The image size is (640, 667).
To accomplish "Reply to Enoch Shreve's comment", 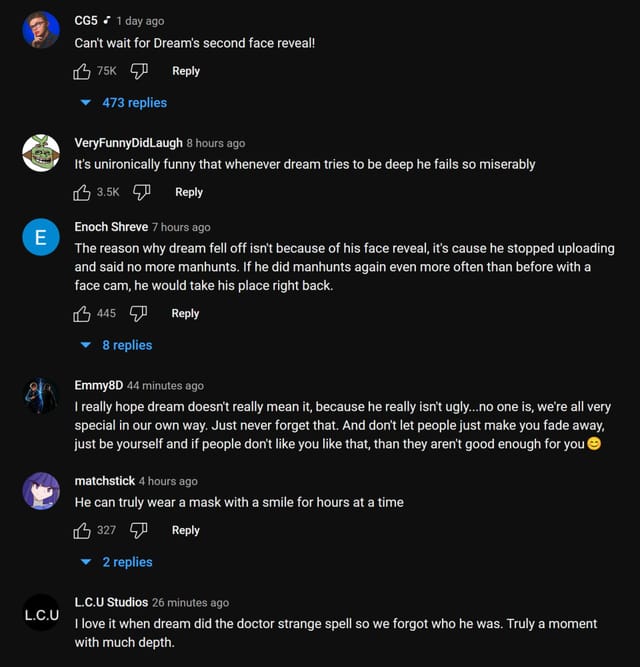I will (185, 314).
